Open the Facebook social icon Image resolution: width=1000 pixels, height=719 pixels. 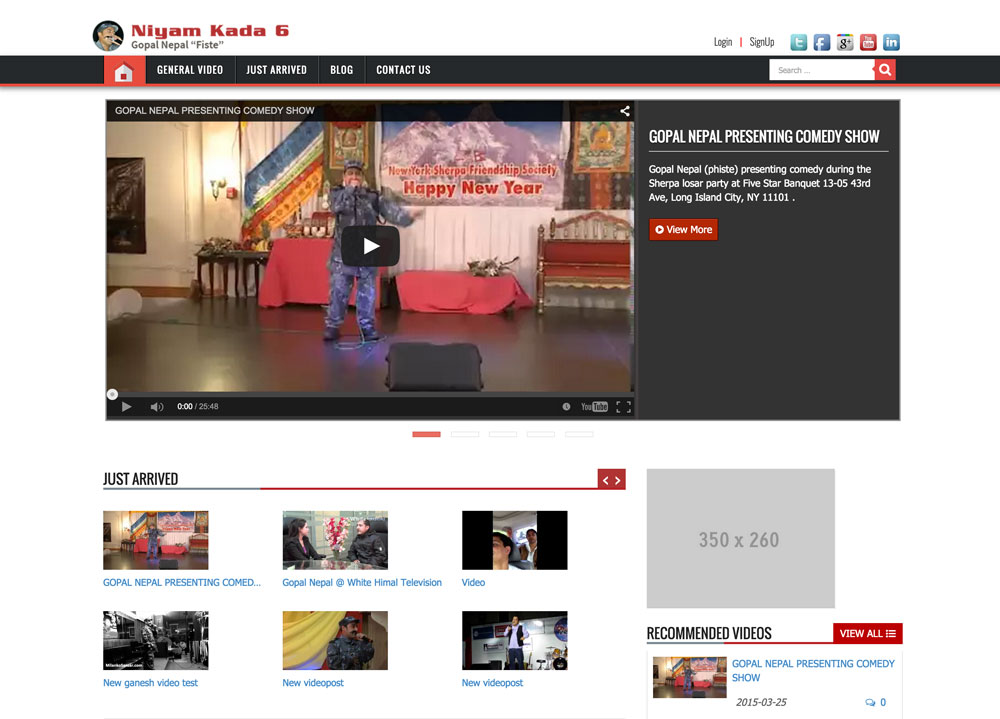tap(821, 42)
